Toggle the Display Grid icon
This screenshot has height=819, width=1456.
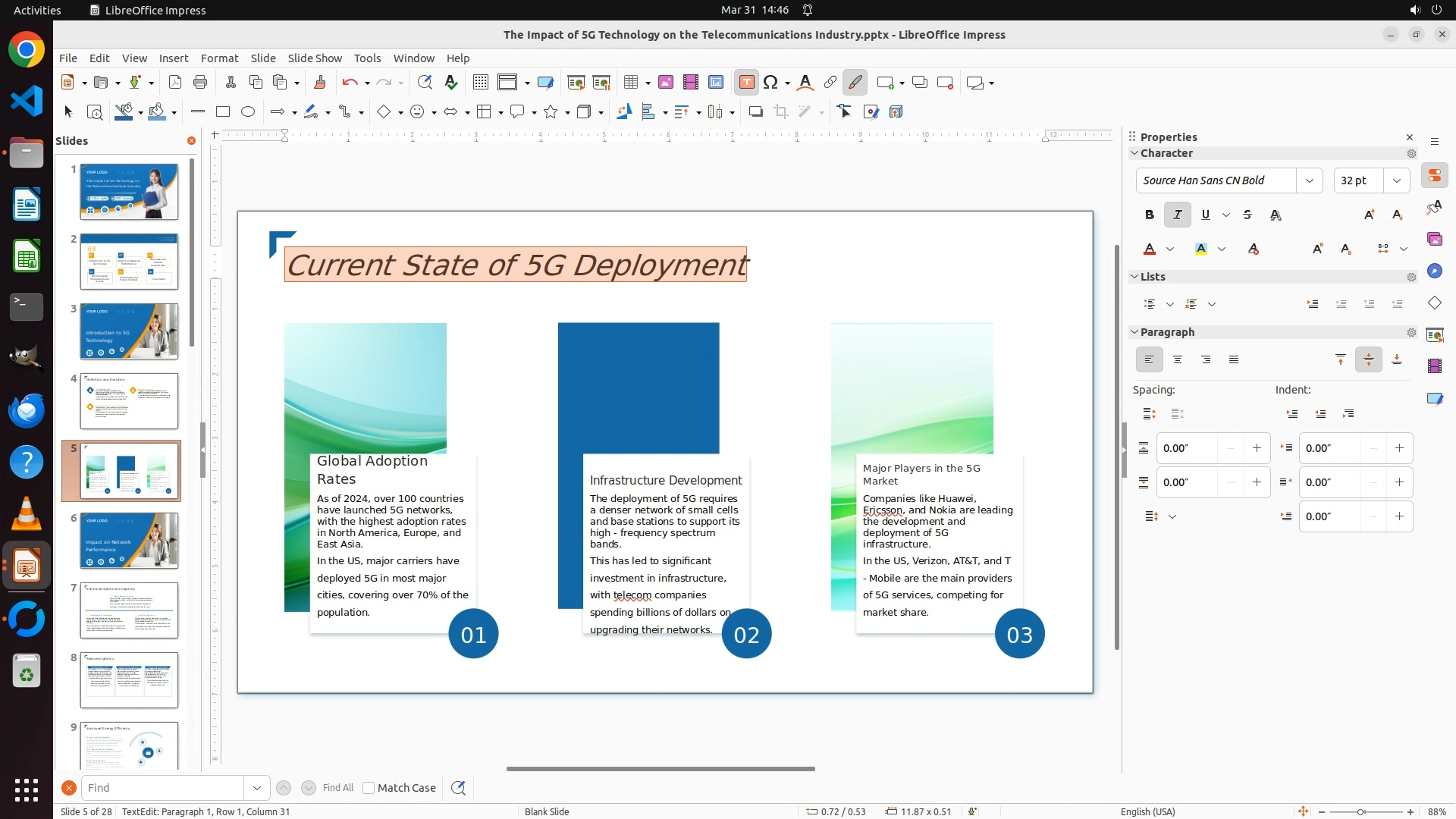pyautogui.click(x=480, y=83)
